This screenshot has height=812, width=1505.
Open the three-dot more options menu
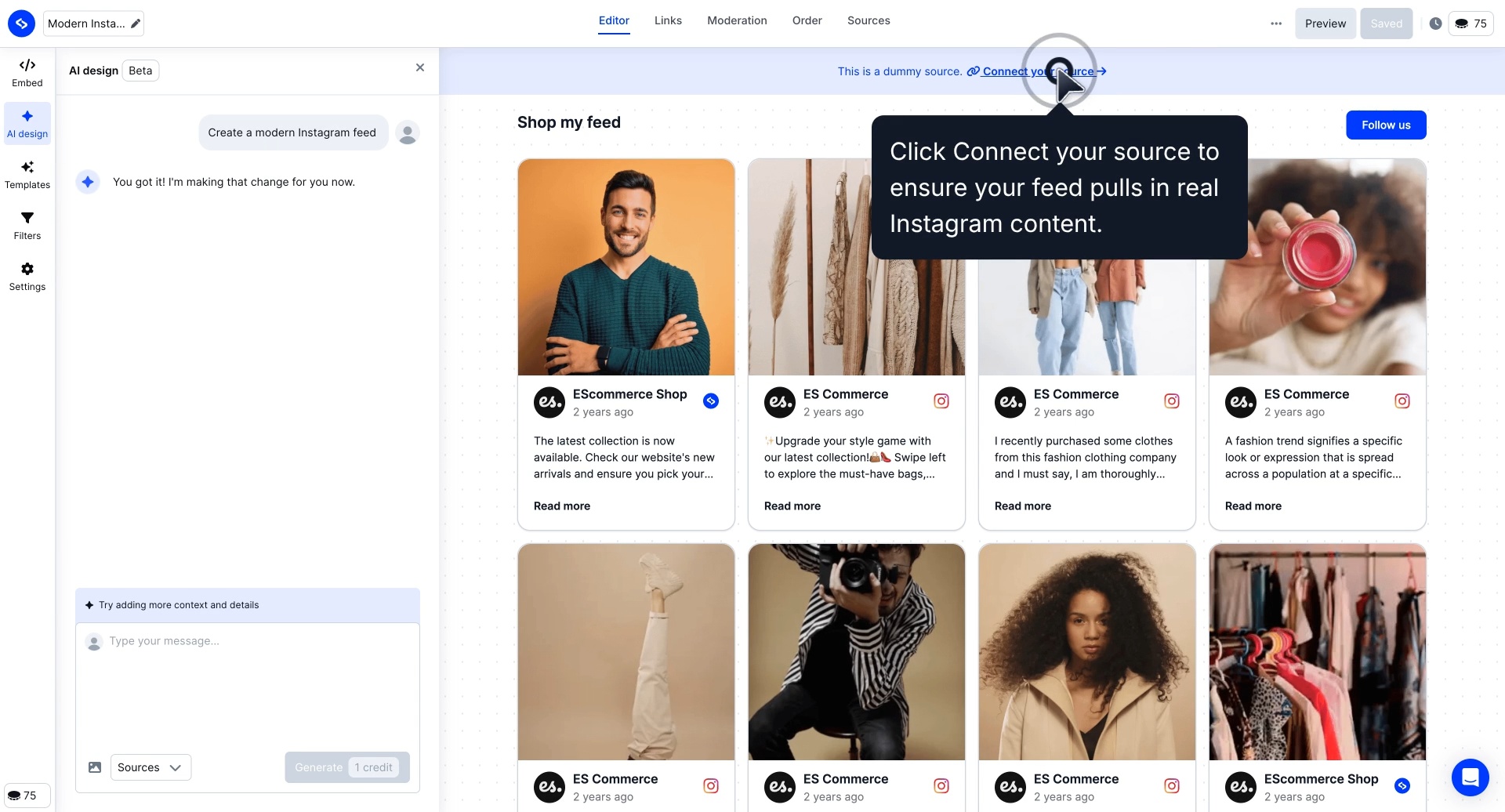pos(1276,24)
